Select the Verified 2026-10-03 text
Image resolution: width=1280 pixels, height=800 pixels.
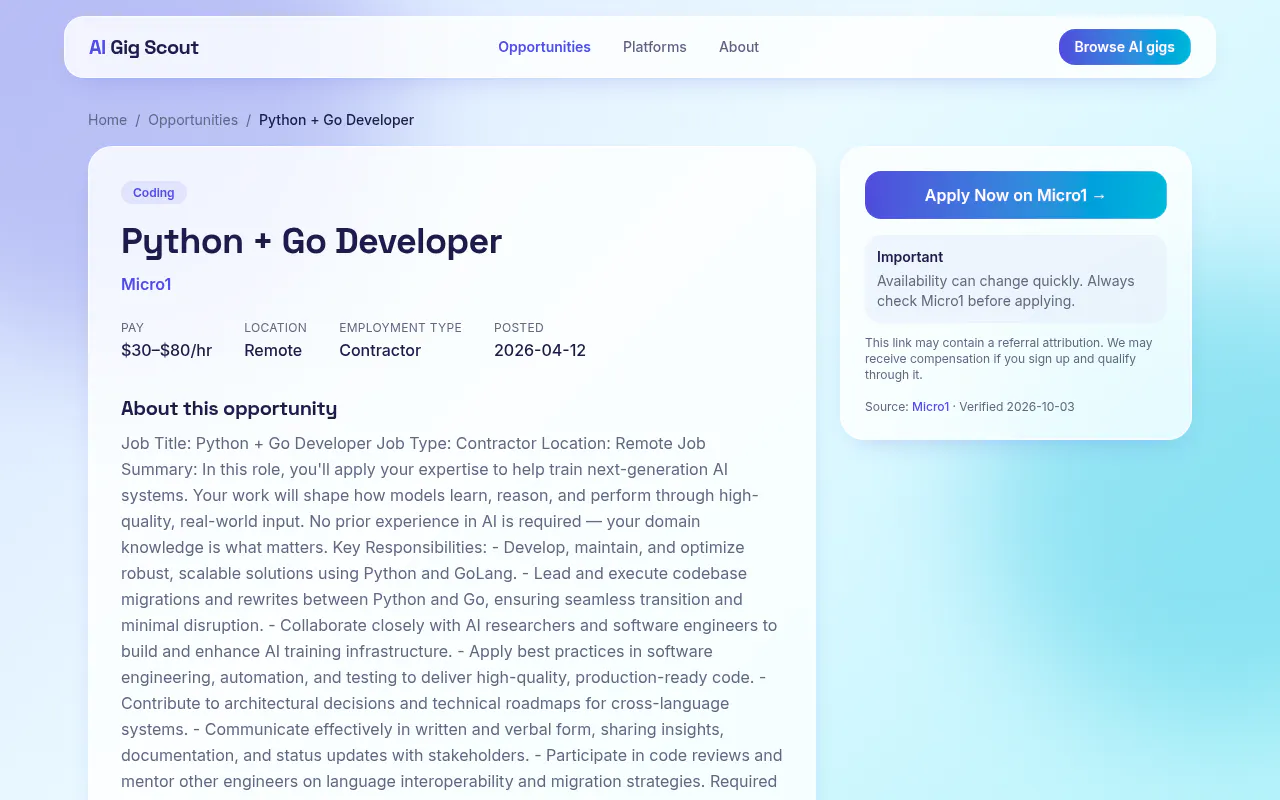click(x=1017, y=407)
